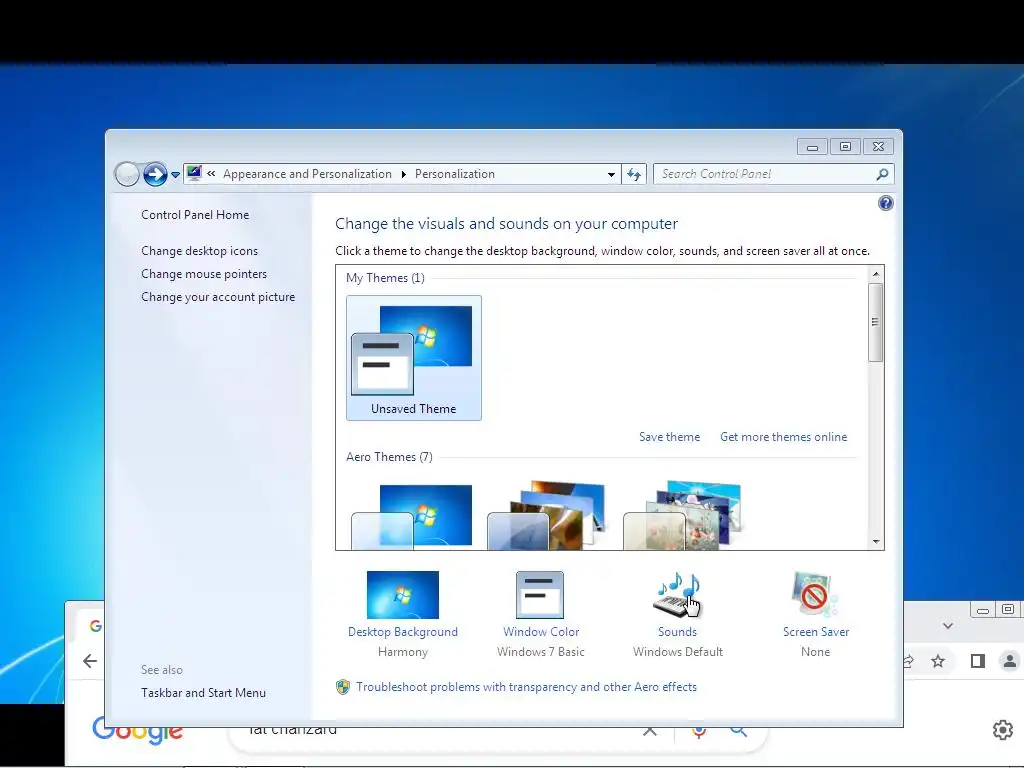Open Taskbar and Start Menu link
The image size is (1024, 768).
(203, 693)
